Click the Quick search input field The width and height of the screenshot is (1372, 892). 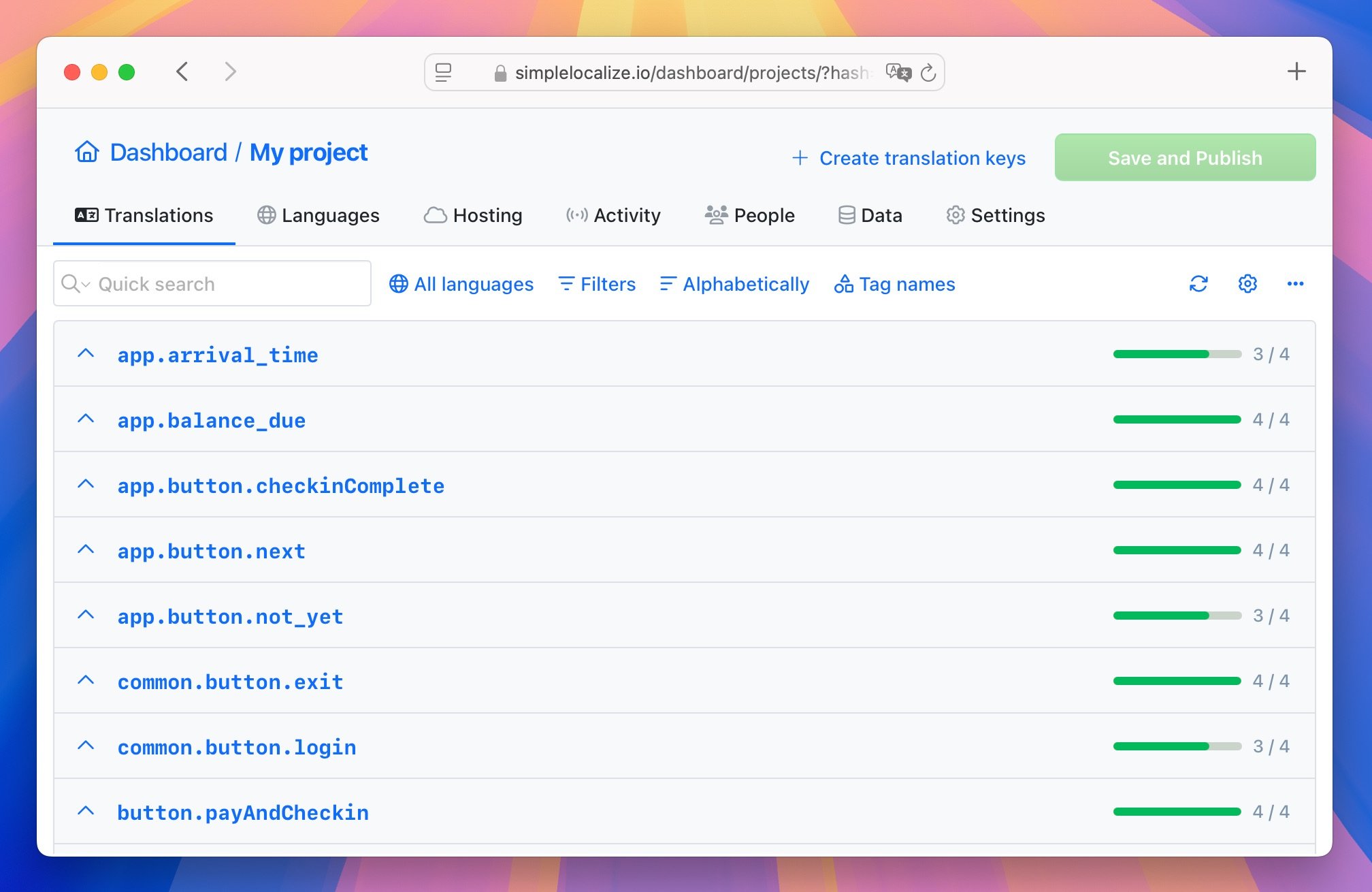tap(212, 284)
